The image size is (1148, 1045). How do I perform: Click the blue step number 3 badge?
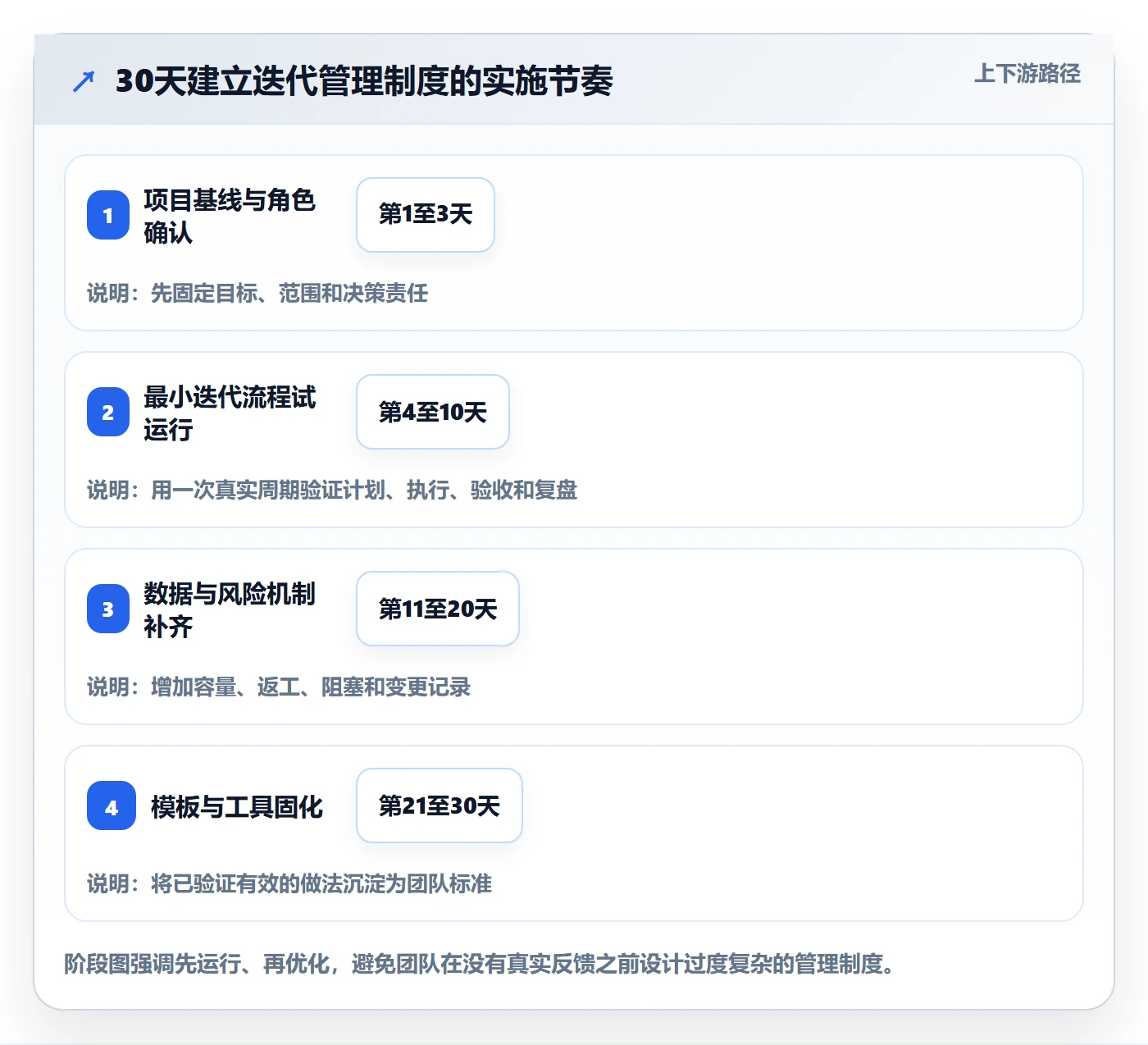pyautogui.click(x=108, y=609)
